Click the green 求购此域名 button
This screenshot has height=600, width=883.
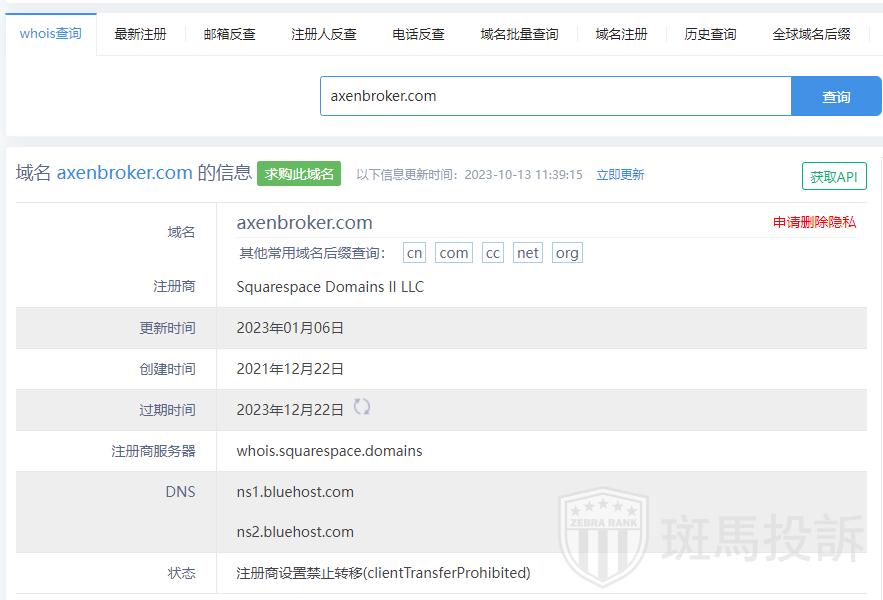(x=299, y=174)
